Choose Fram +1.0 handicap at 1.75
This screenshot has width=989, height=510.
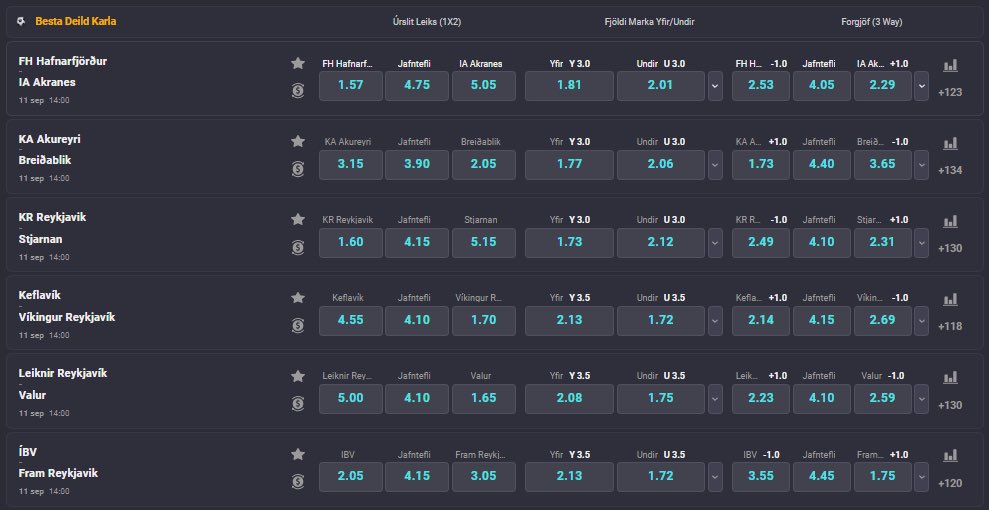coord(882,477)
